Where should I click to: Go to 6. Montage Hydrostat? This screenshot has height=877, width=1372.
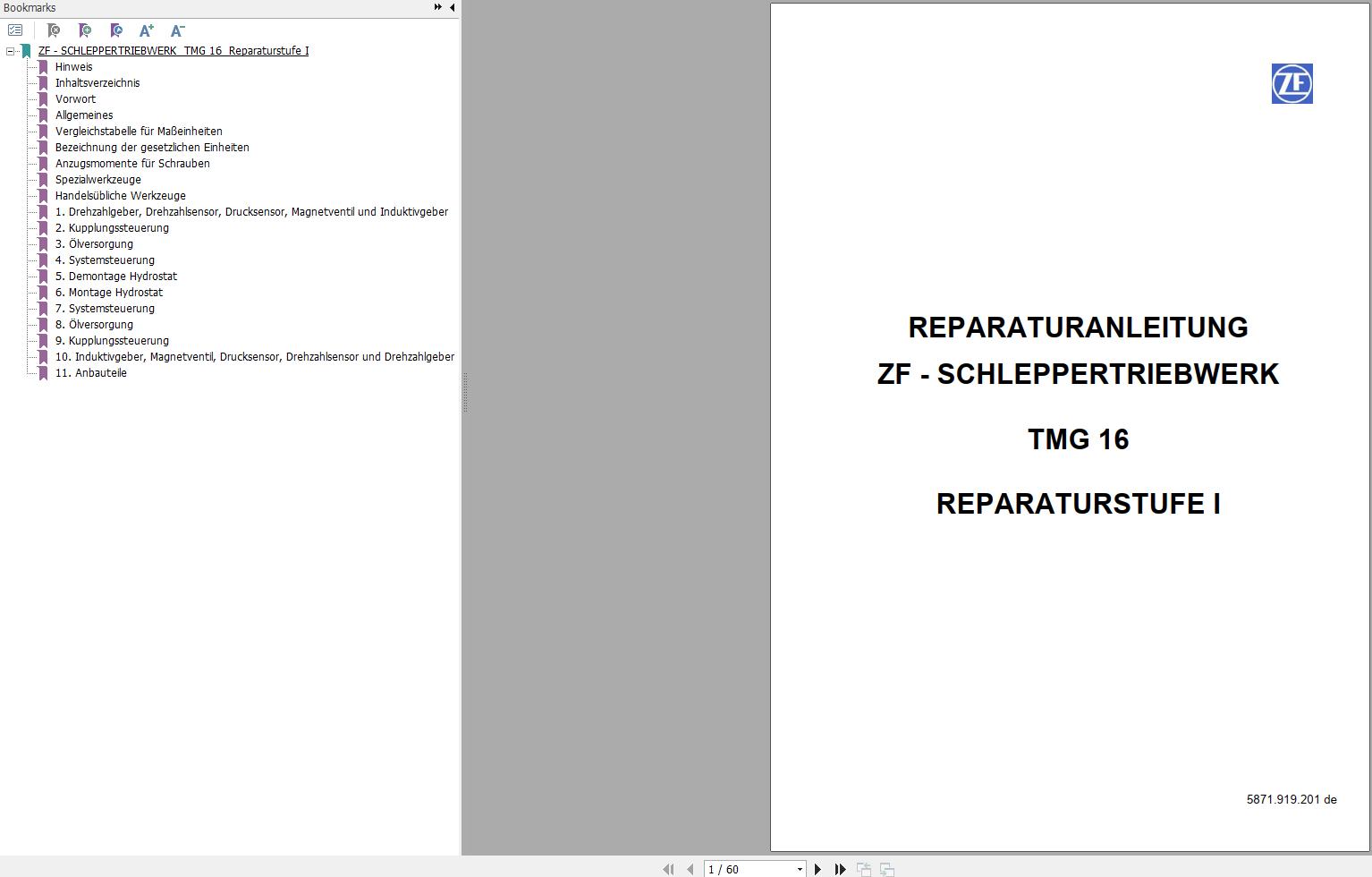109,293
